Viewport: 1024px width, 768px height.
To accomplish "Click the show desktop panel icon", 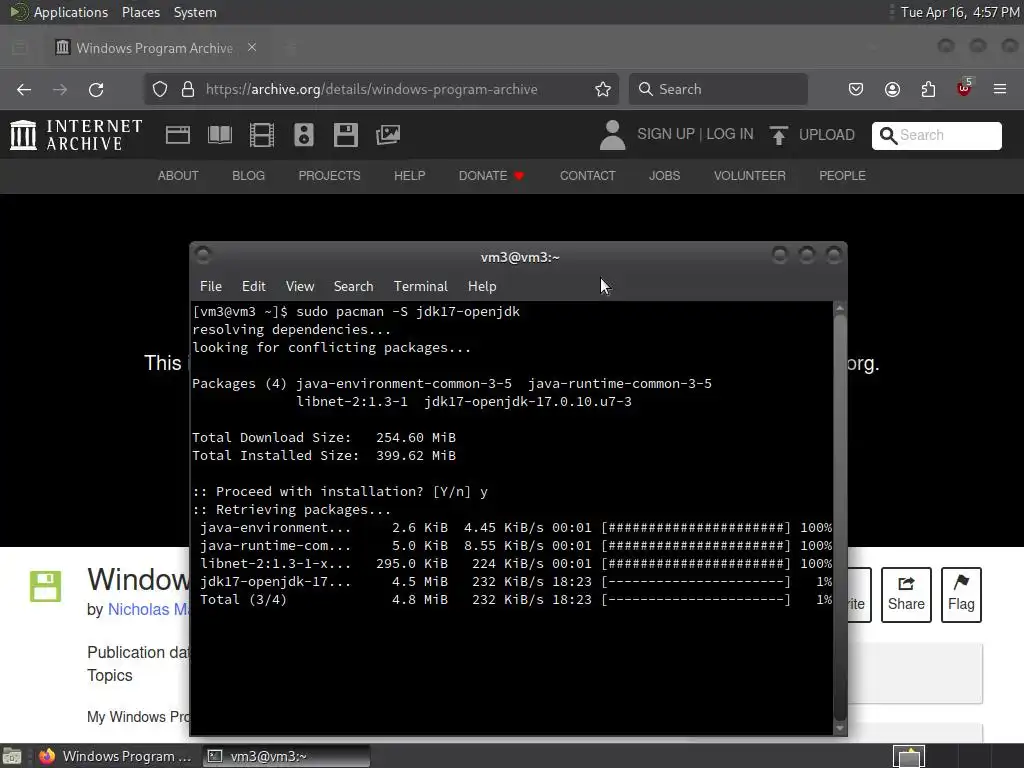I will click(x=12, y=756).
